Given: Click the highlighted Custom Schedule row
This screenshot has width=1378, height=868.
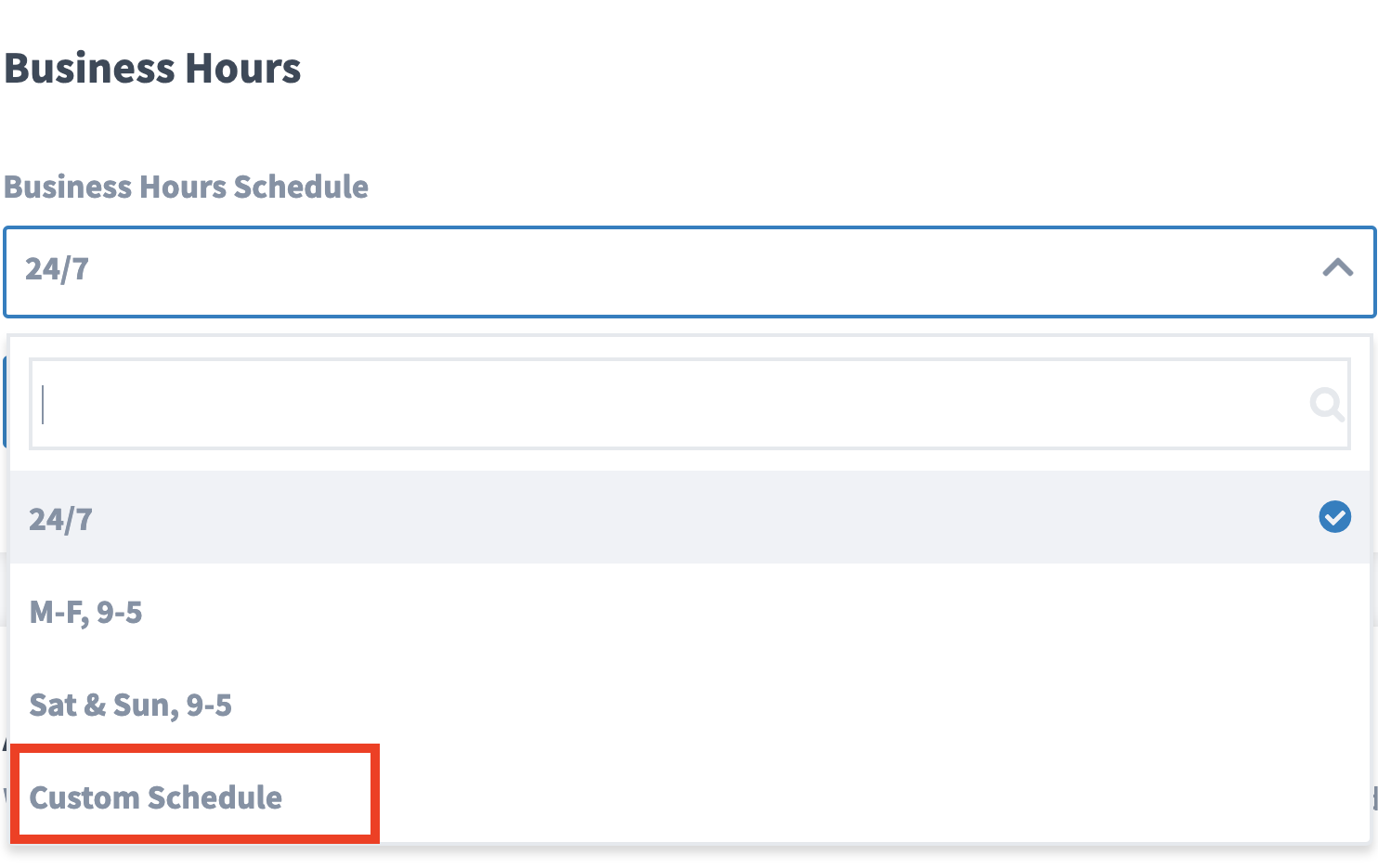Looking at the screenshot, I should tap(155, 797).
